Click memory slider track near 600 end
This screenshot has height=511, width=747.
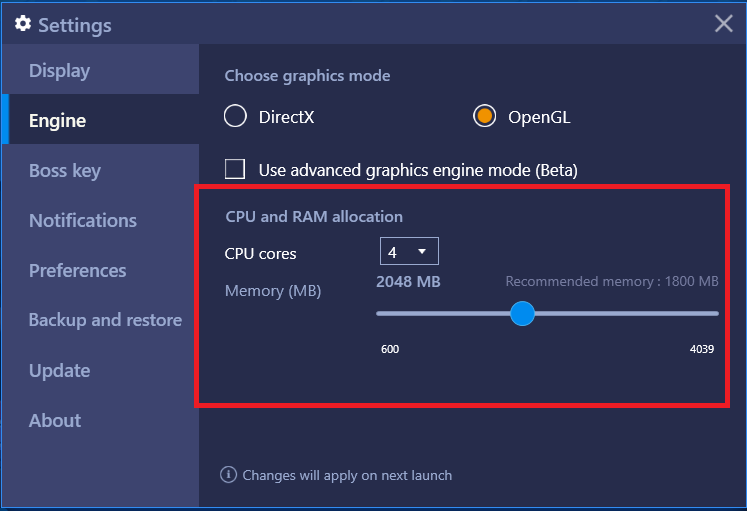[386, 313]
